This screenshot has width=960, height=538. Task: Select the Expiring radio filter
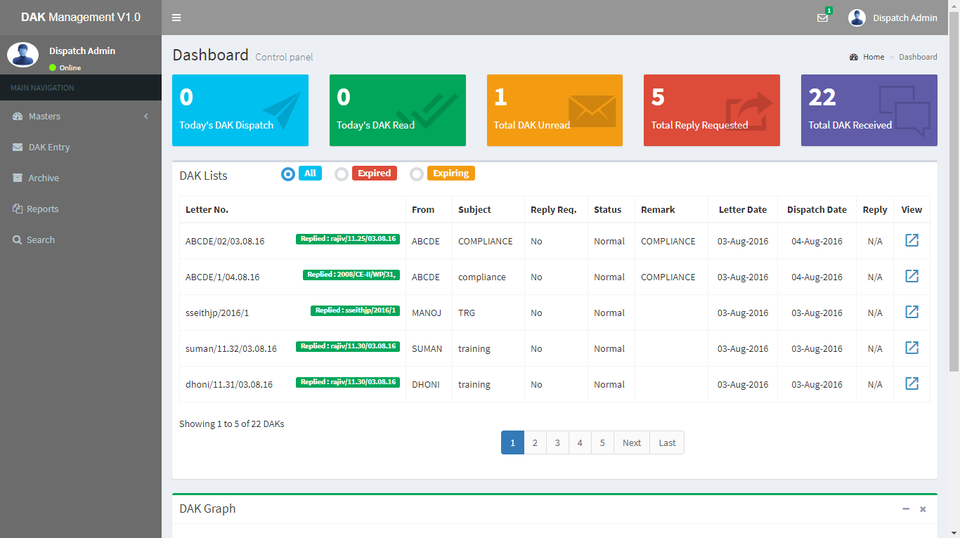(x=416, y=174)
